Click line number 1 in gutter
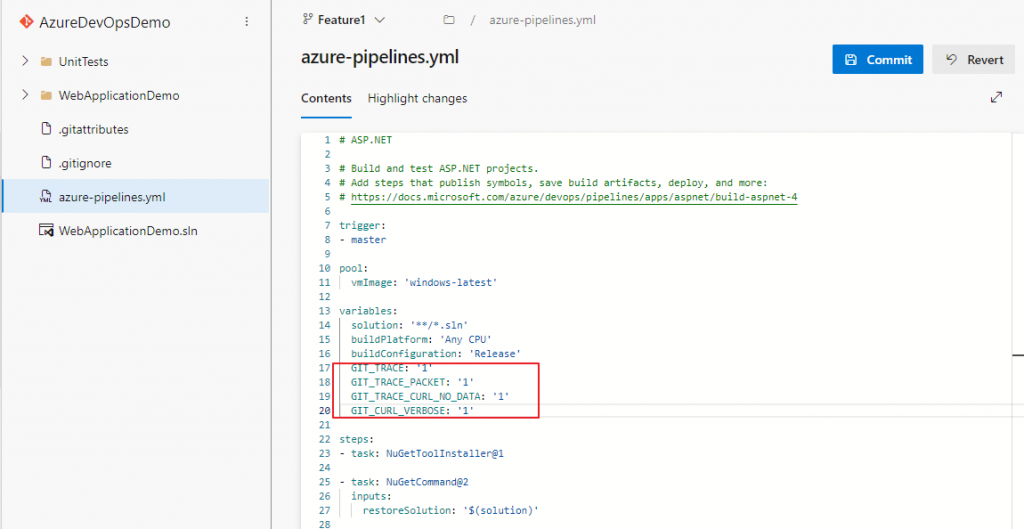1024x529 pixels. (x=328, y=140)
